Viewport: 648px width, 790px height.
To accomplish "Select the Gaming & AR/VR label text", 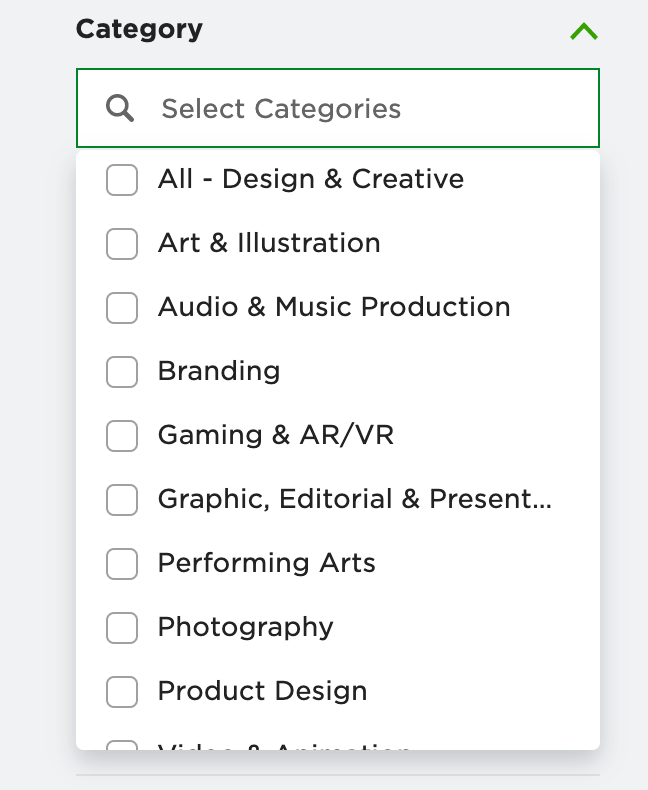I will 275,435.
